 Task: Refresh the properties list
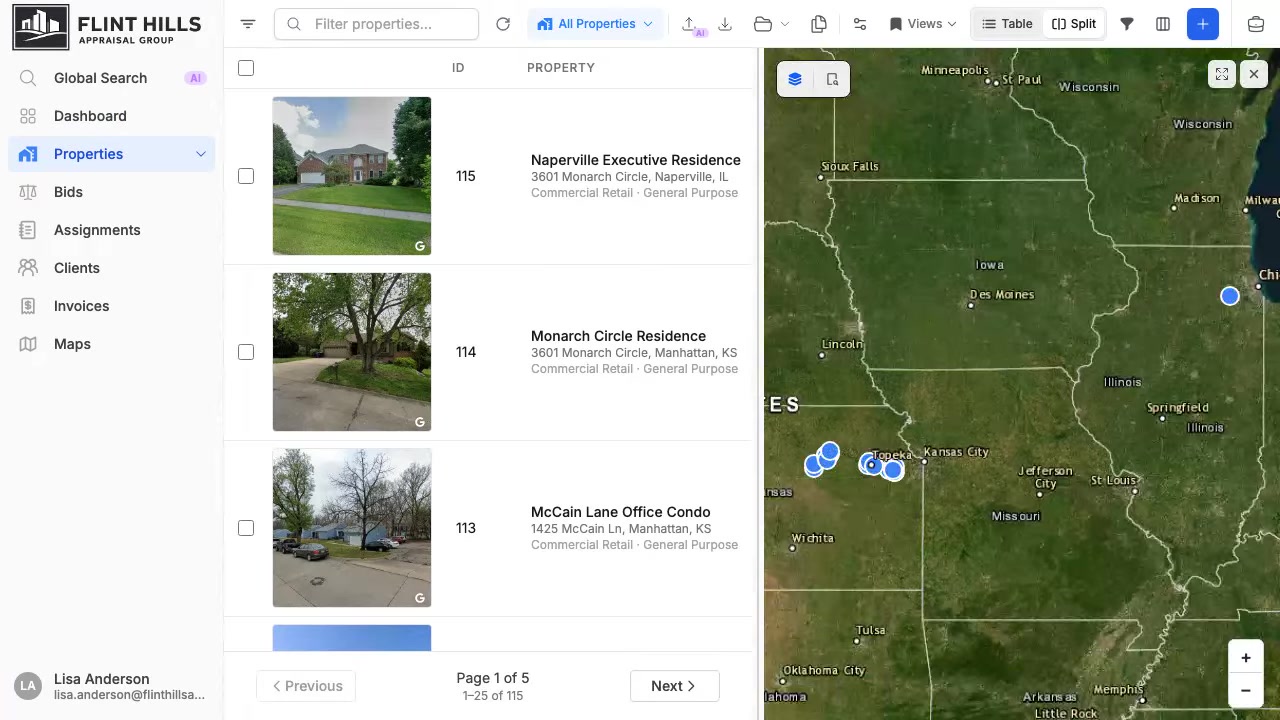[x=503, y=24]
